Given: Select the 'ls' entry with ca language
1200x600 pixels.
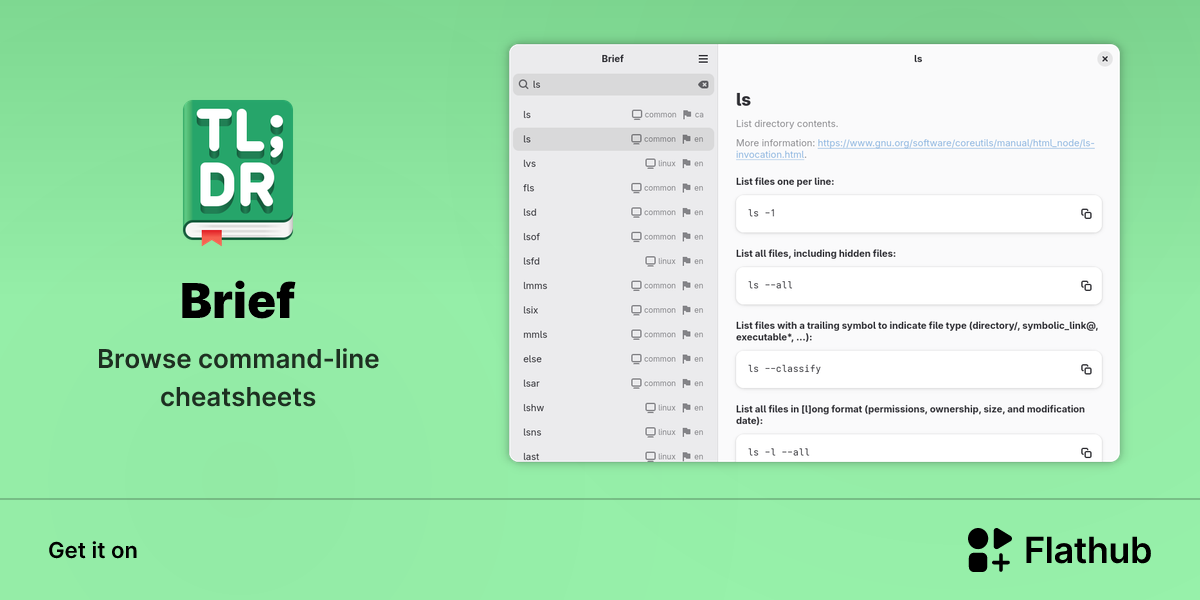Looking at the screenshot, I should pos(613,115).
